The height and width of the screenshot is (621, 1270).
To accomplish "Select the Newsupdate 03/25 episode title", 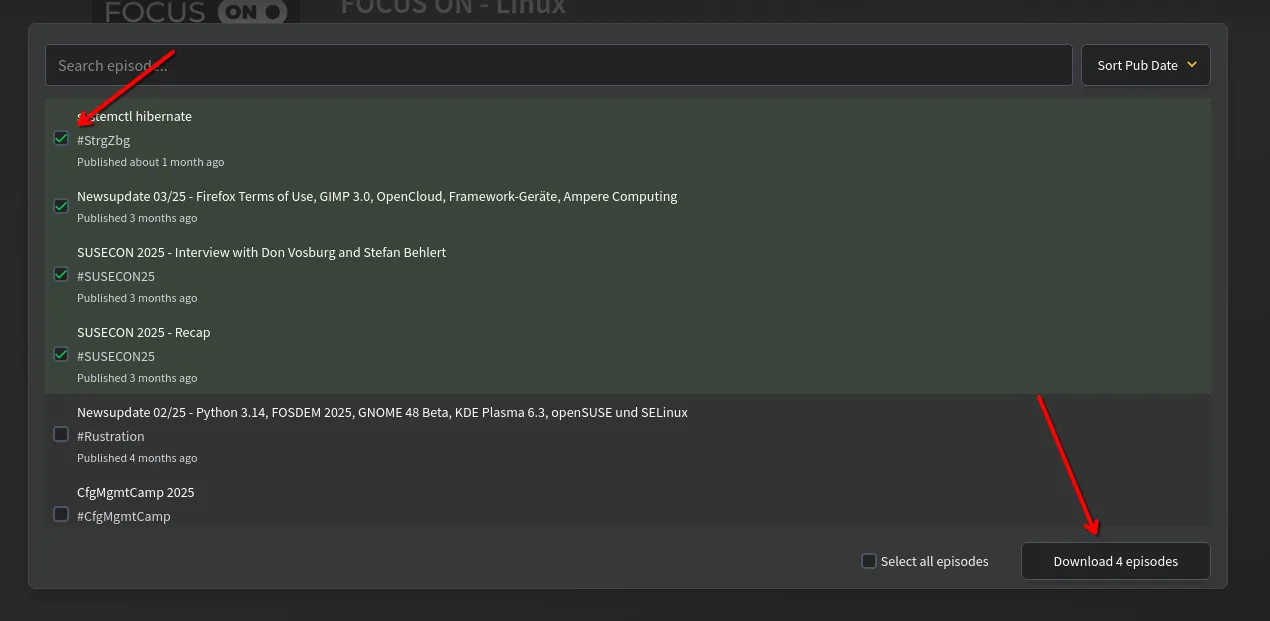I will click(377, 196).
